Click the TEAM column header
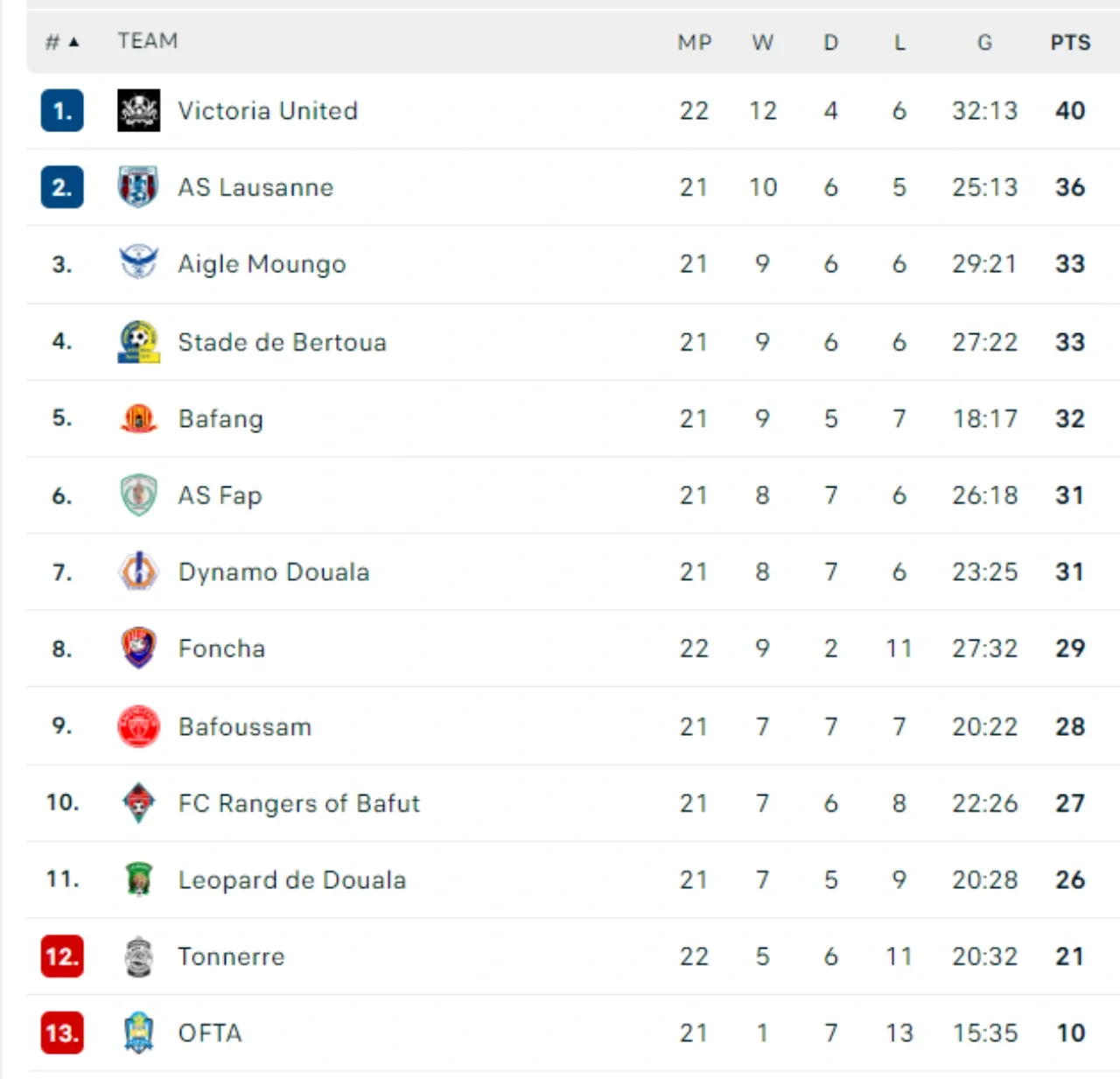 148,41
